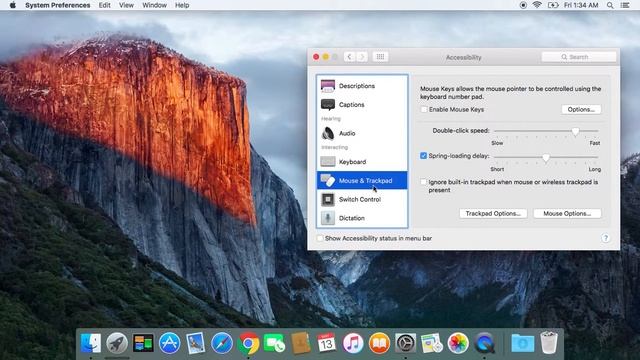Launch iTunes music note icon
The height and width of the screenshot is (360, 640).
coord(353,342)
